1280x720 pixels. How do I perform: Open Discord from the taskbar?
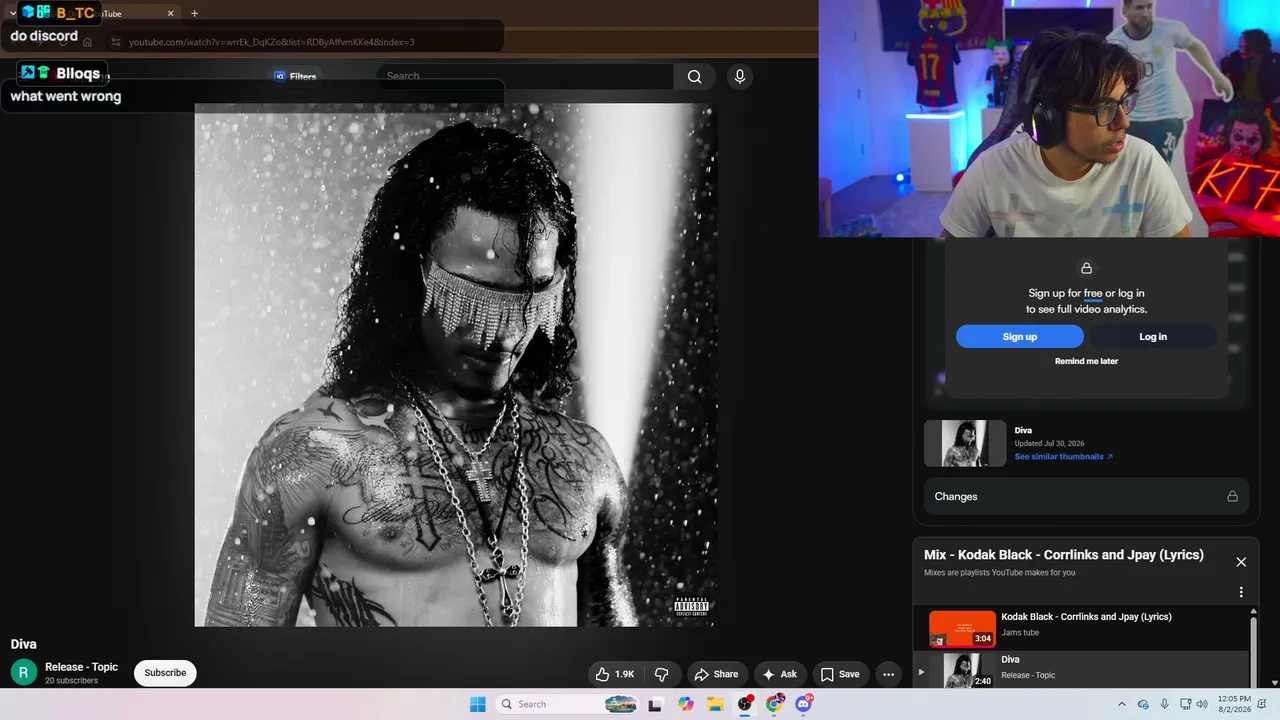pyautogui.click(x=803, y=704)
